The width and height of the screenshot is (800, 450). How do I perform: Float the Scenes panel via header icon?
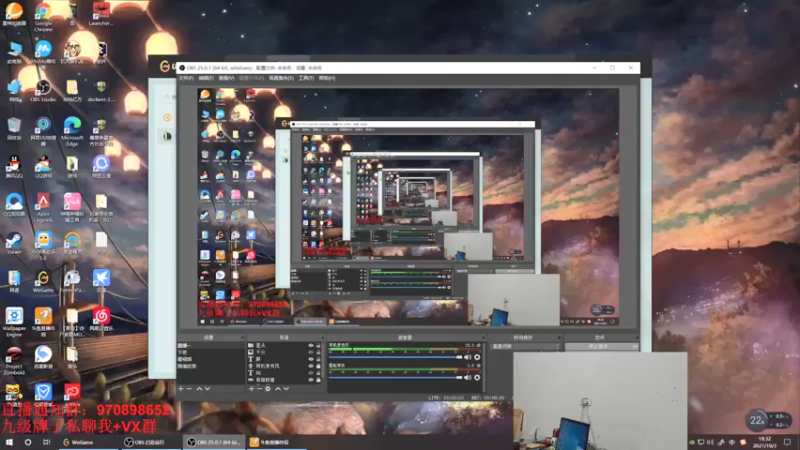click(242, 337)
